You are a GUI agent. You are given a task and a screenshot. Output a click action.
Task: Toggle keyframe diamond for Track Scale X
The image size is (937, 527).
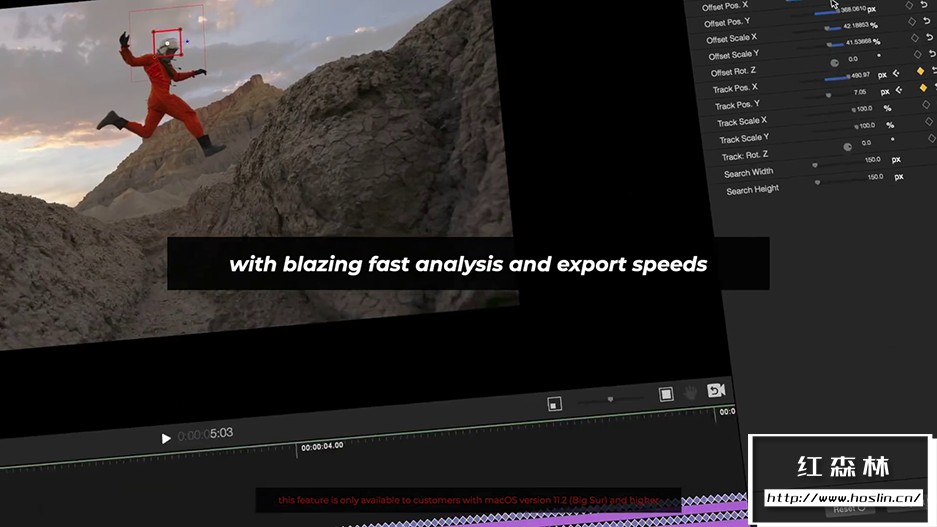click(x=926, y=105)
